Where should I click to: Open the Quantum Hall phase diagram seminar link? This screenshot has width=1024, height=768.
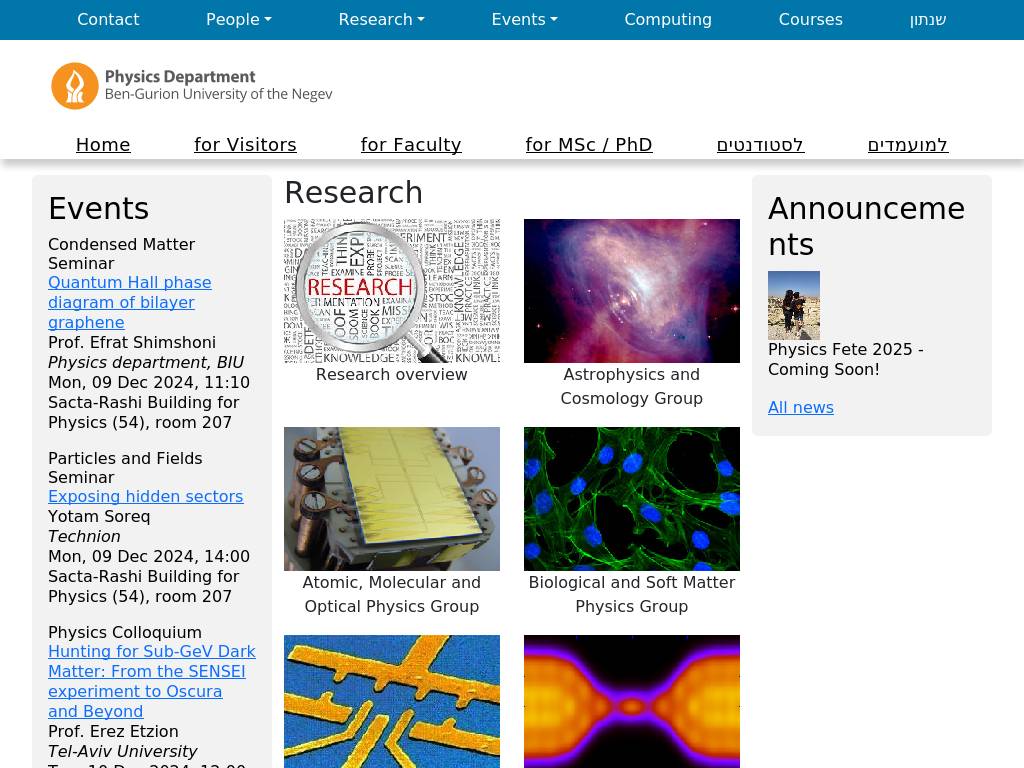click(129, 302)
